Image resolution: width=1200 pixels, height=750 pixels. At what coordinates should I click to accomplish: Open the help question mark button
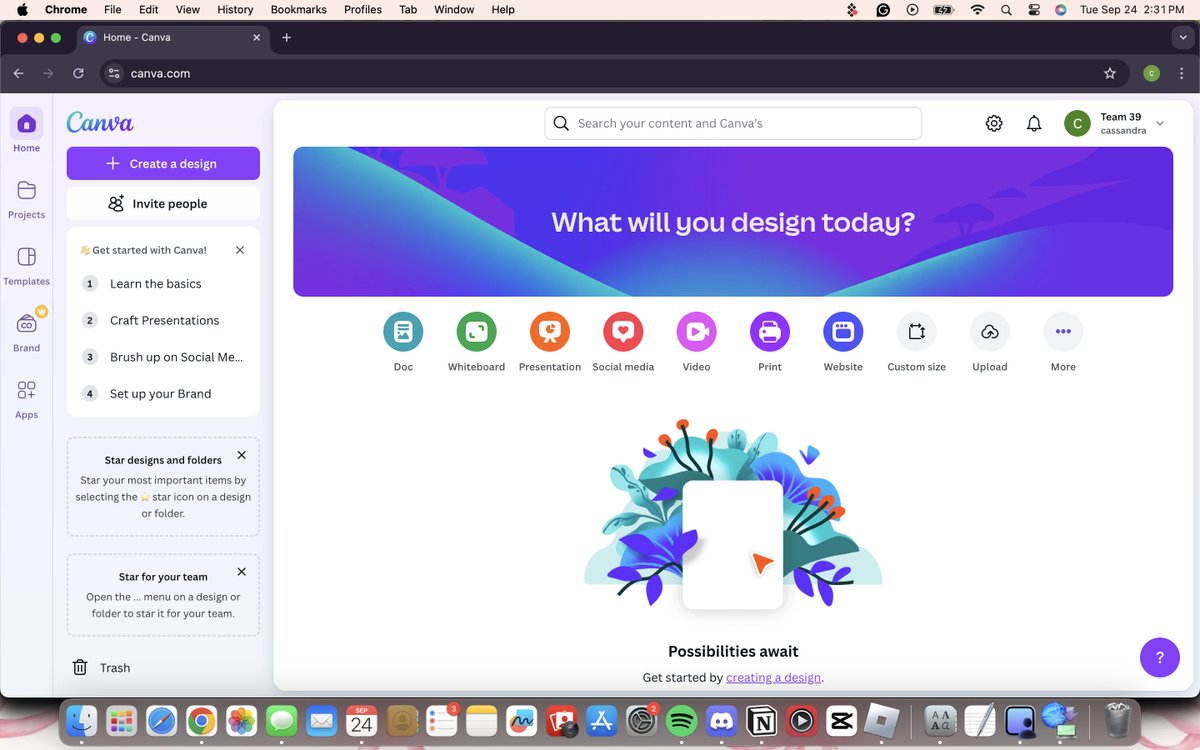tap(1160, 657)
